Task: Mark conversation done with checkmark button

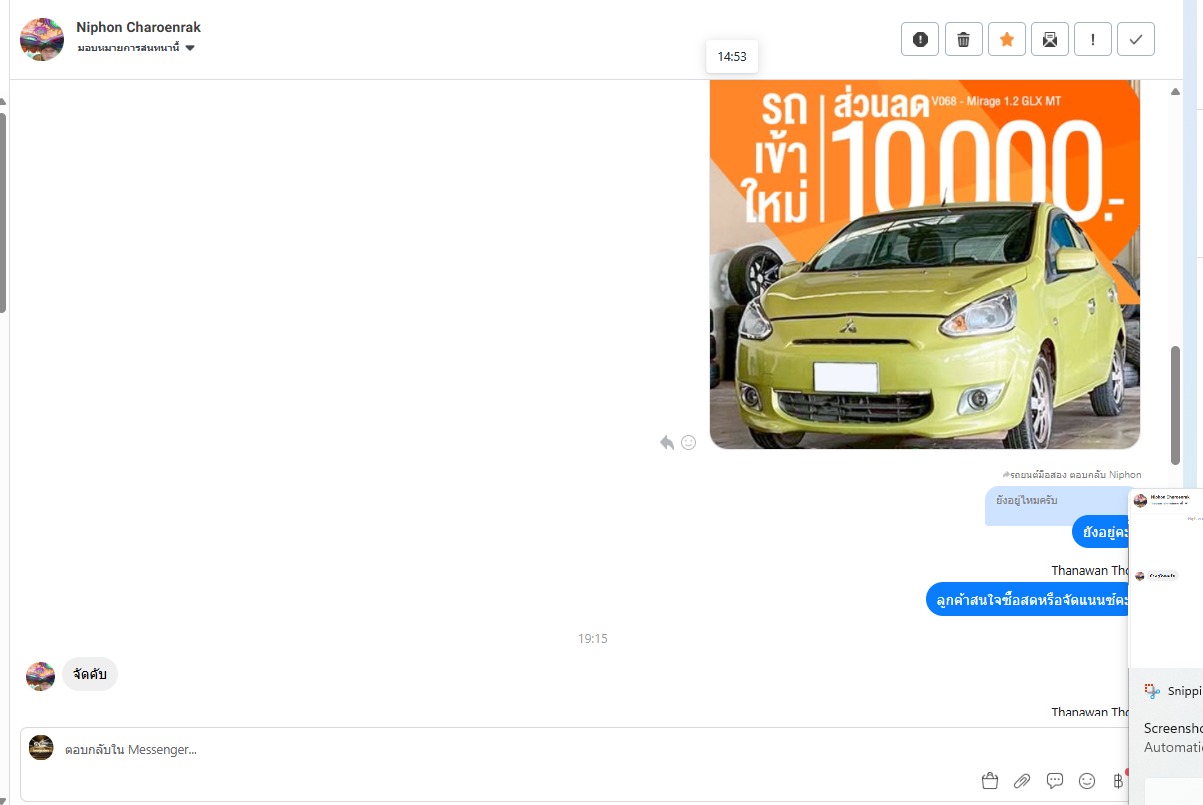Action: point(1135,39)
